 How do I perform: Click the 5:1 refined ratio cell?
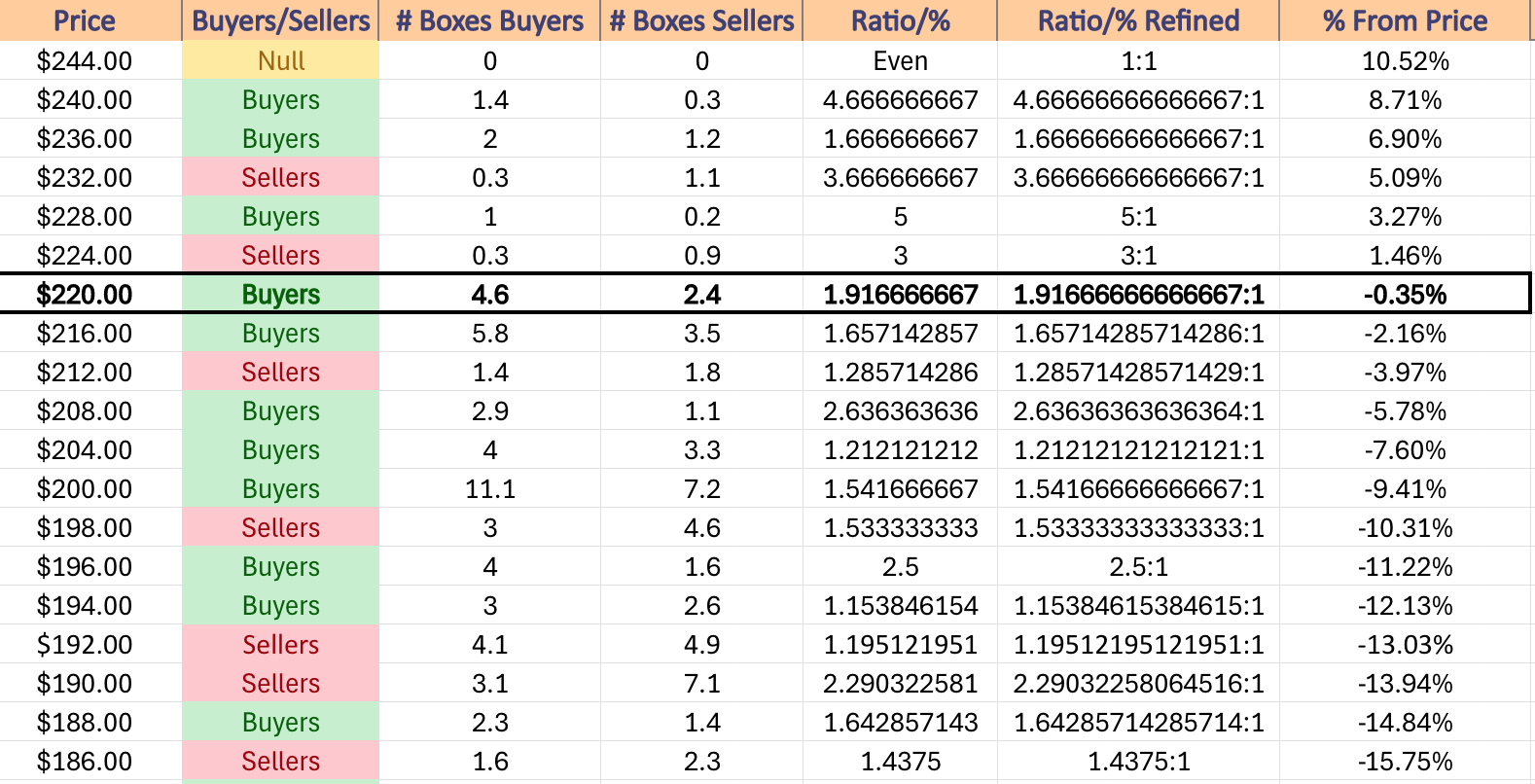1139,217
